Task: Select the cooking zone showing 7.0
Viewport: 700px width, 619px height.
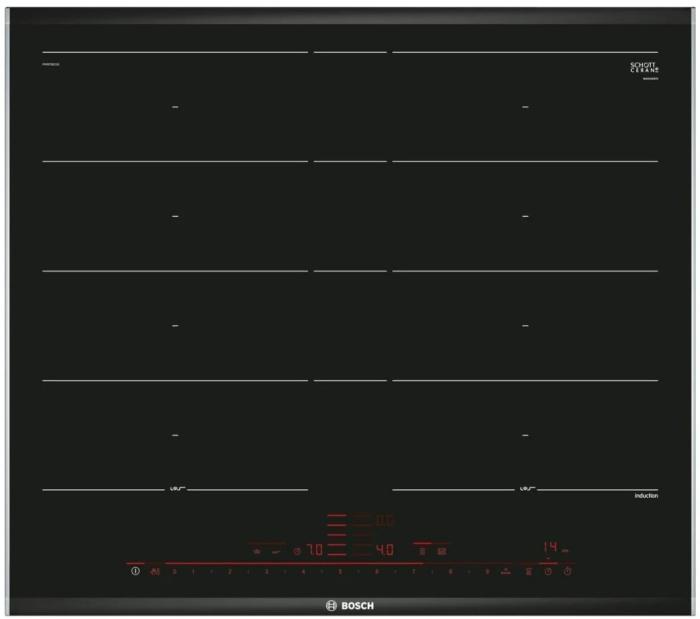Action: click(314, 550)
